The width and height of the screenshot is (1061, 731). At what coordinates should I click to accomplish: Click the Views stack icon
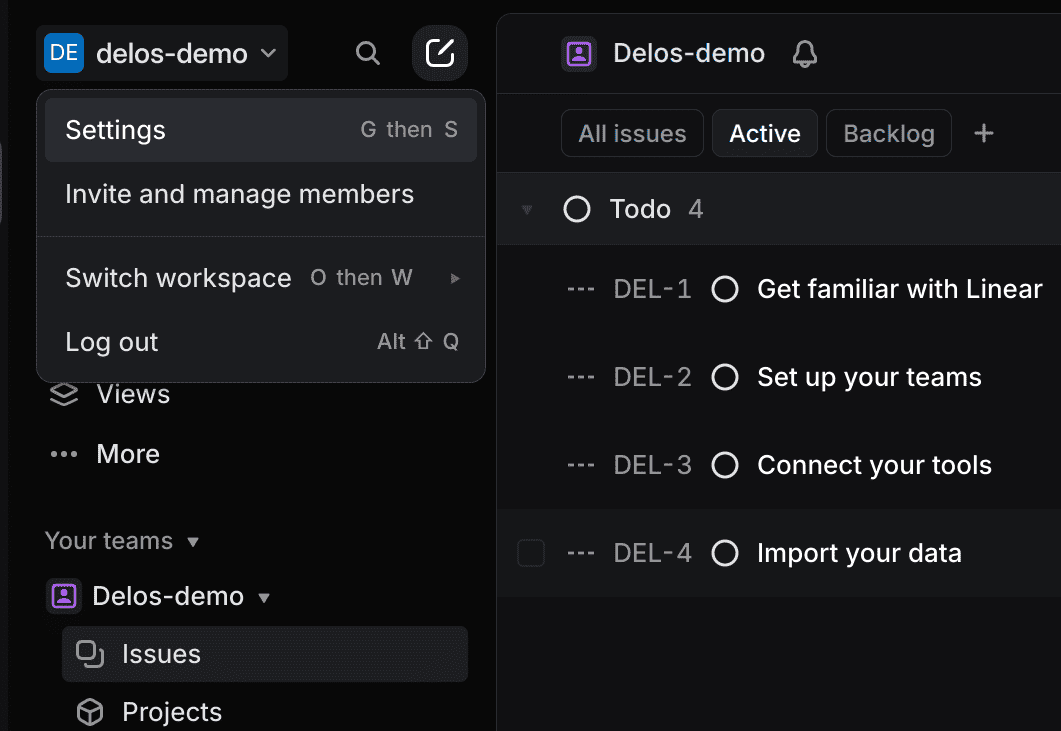64,394
